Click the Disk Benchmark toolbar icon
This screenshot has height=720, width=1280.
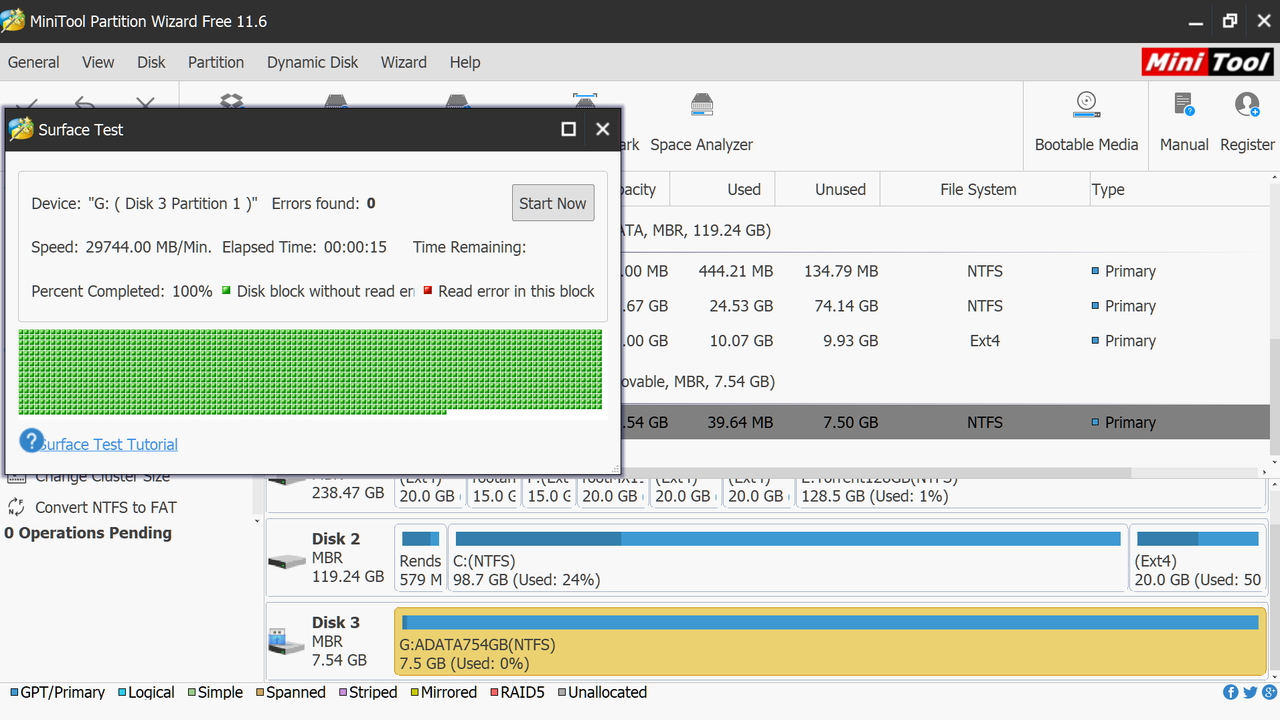[x=585, y=101]
